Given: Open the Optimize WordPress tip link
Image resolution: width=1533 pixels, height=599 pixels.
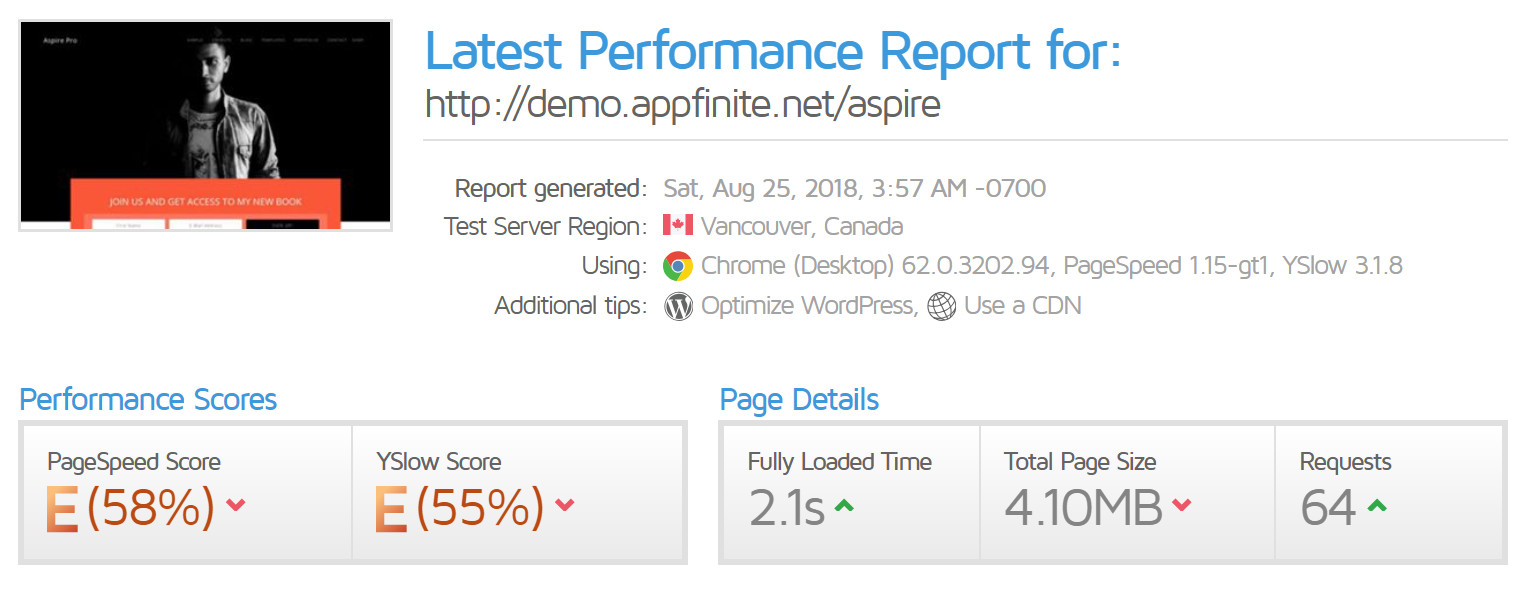Looking at the screenshot, I should tap(809, 306).
